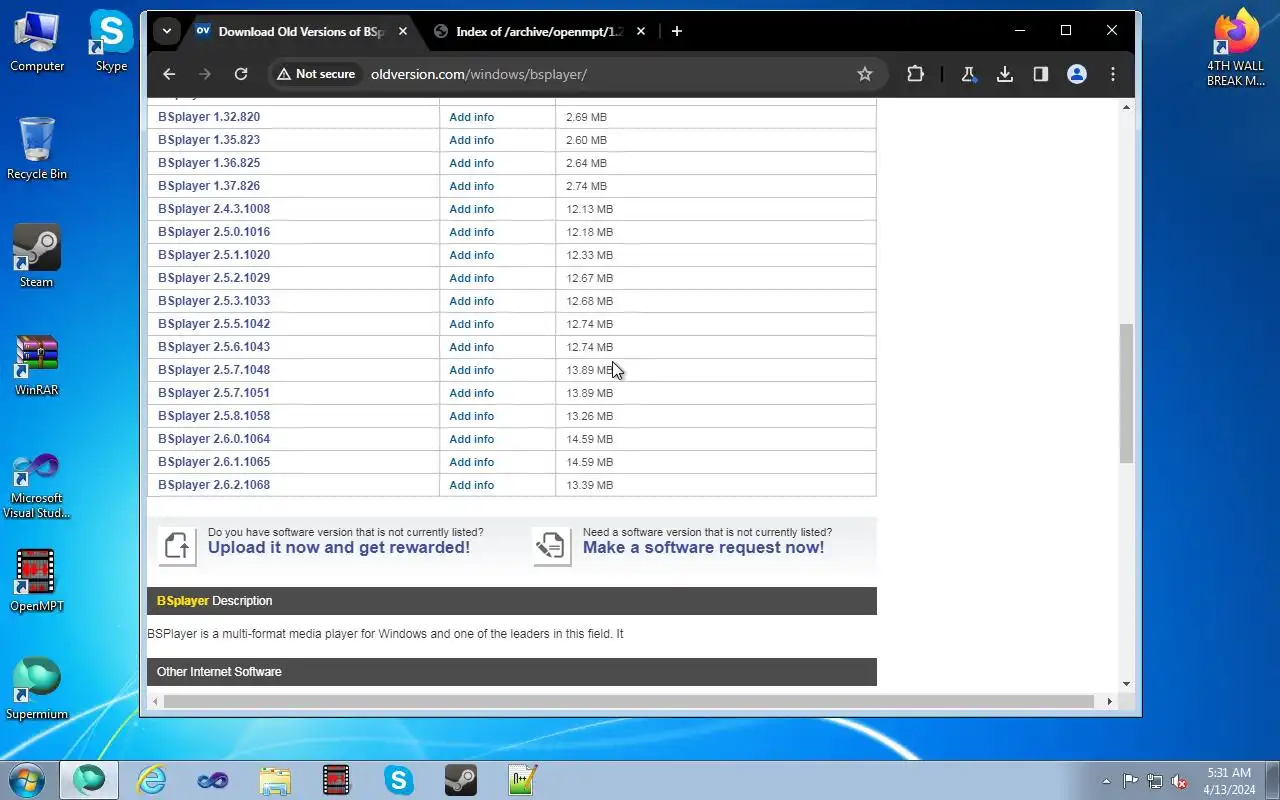Toggle the browser side panel icon
Viewport: 1280px width, 800px height.
point(1041,74)
